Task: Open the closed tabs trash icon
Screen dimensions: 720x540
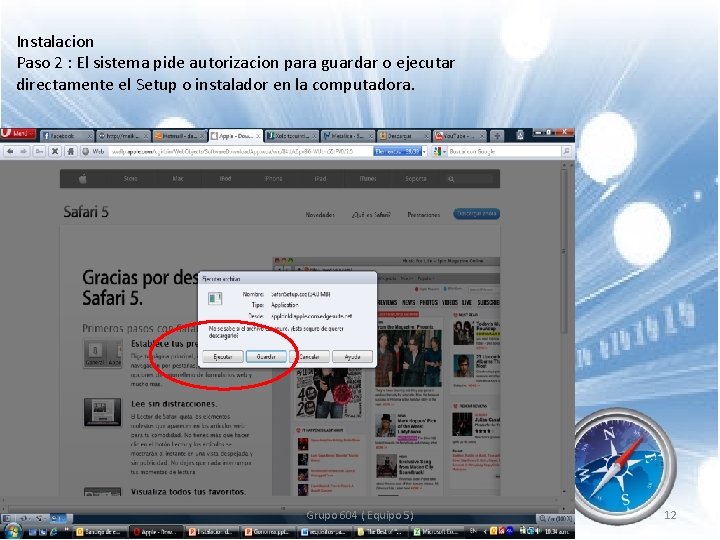Action: click(520, 135)
